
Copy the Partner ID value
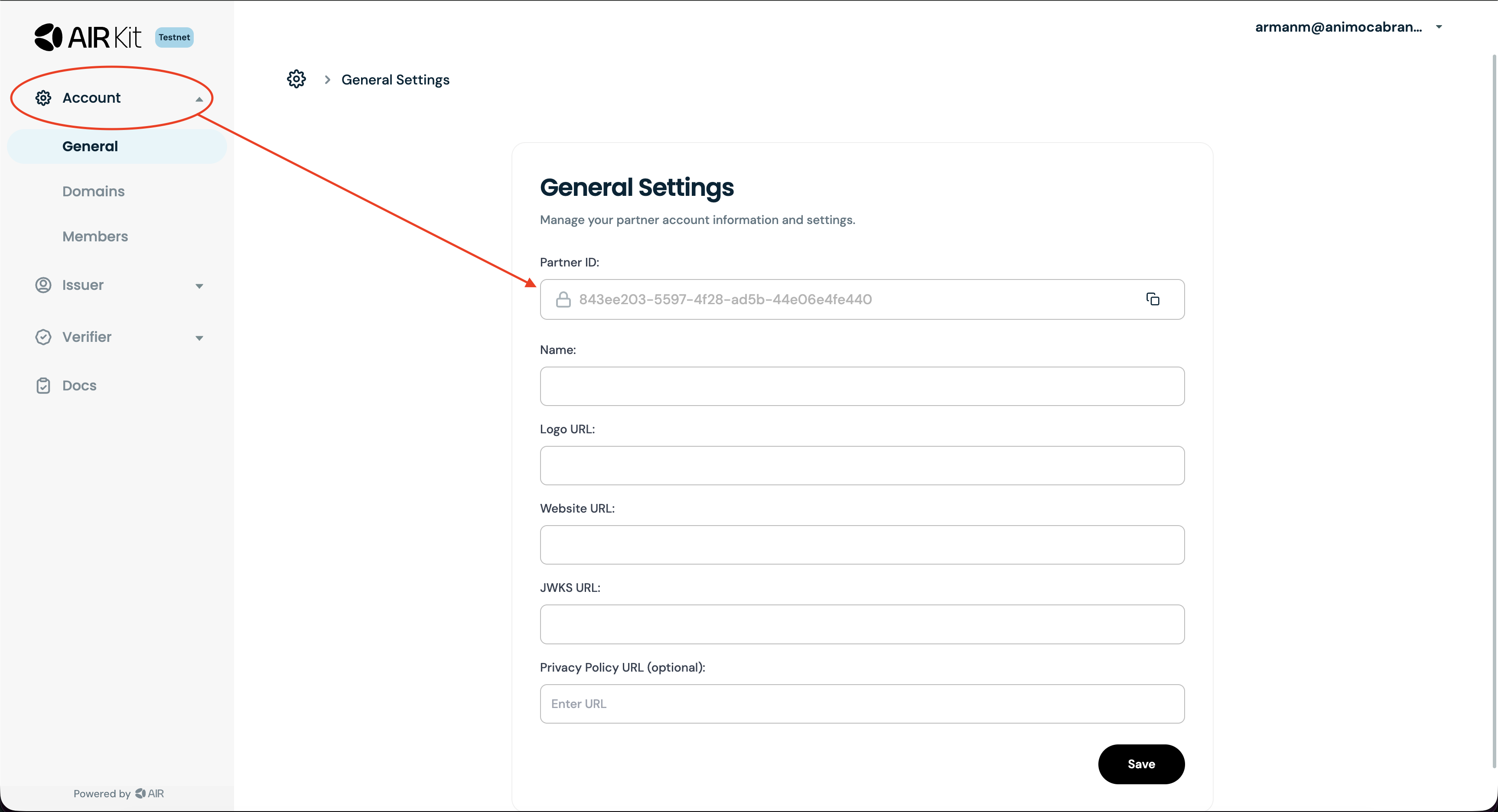click(x=1153, y=299)
